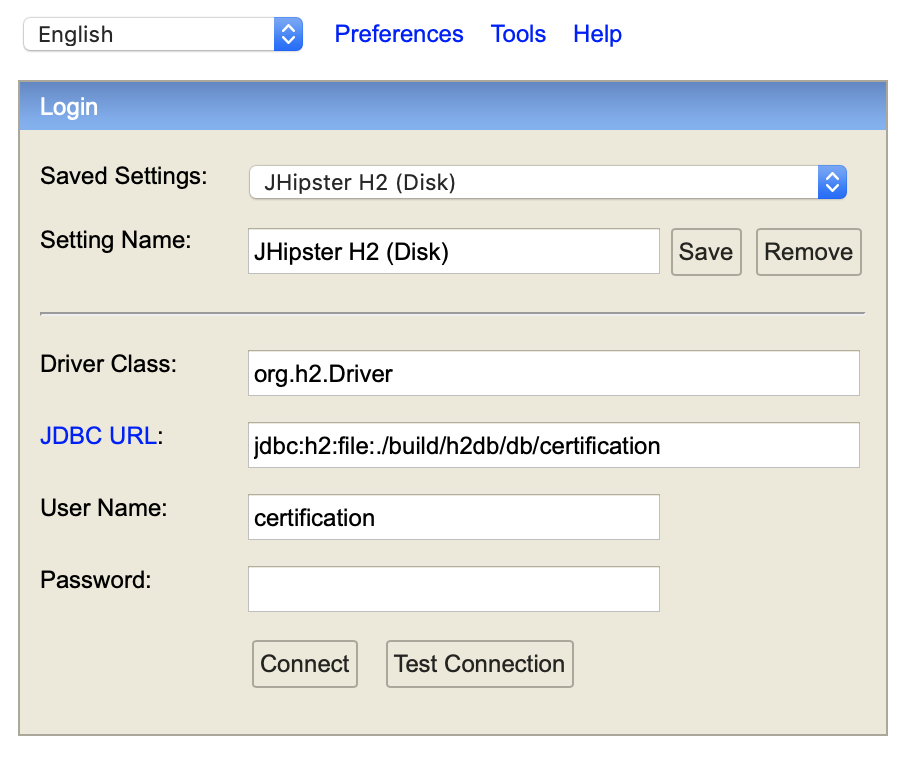This screenshot has width=906, height=760.
Task: Click the Test Connection button
Action: click(x=480, y=664)
